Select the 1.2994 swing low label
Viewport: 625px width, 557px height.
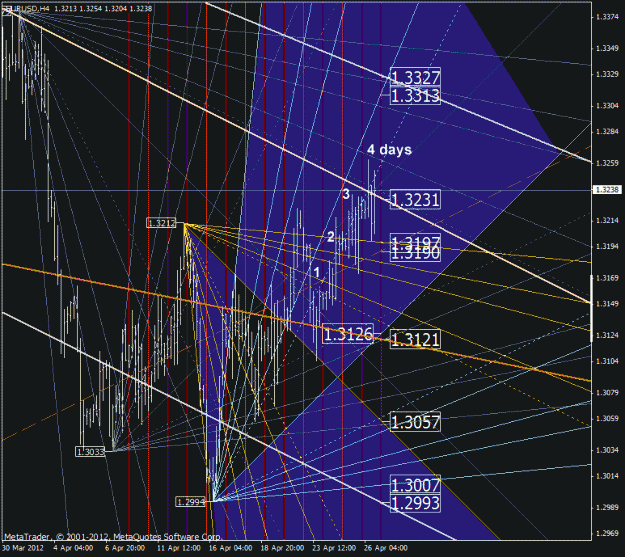pos(191,502)
